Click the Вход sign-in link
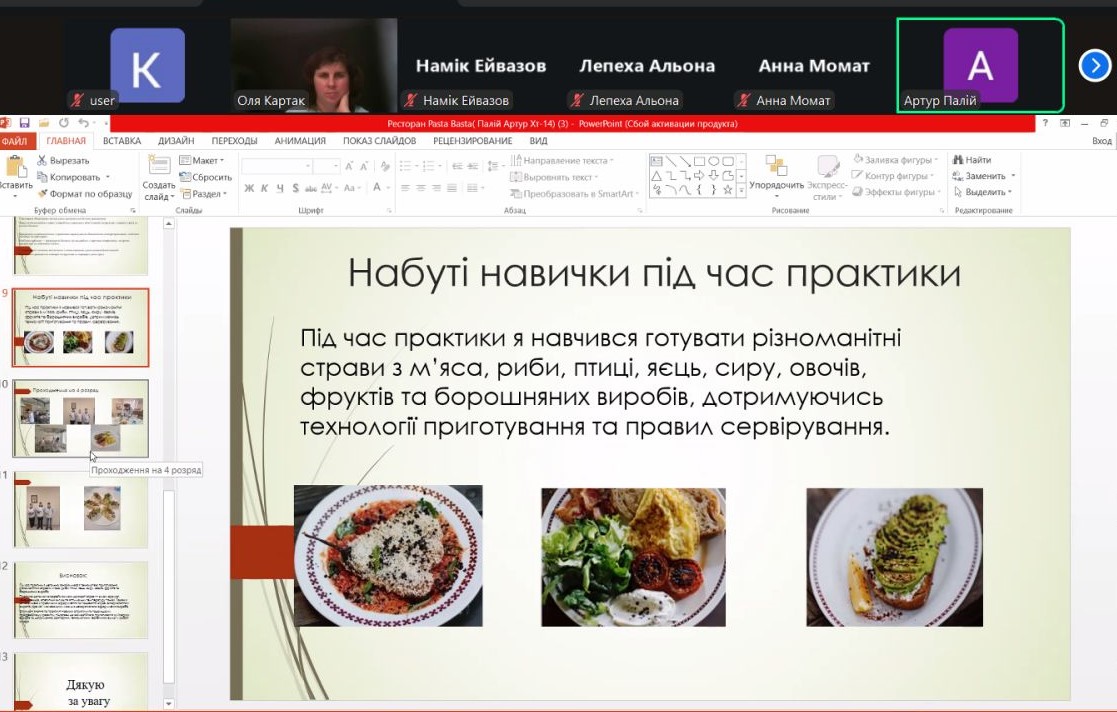Viewport: 1117px width, 712px height. [1101, 141]
